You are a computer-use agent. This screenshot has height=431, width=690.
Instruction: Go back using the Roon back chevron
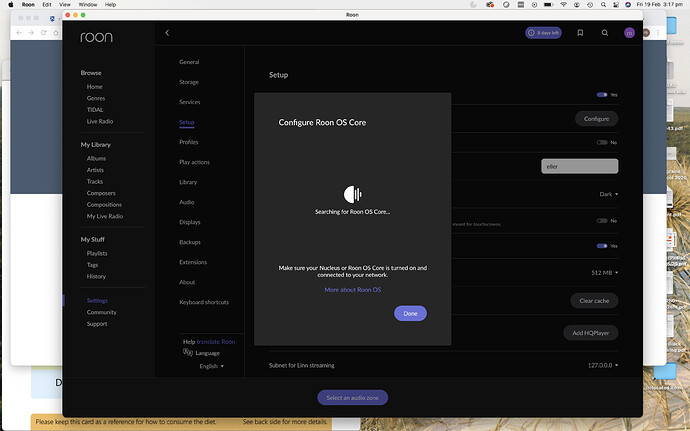coord(167,33)
